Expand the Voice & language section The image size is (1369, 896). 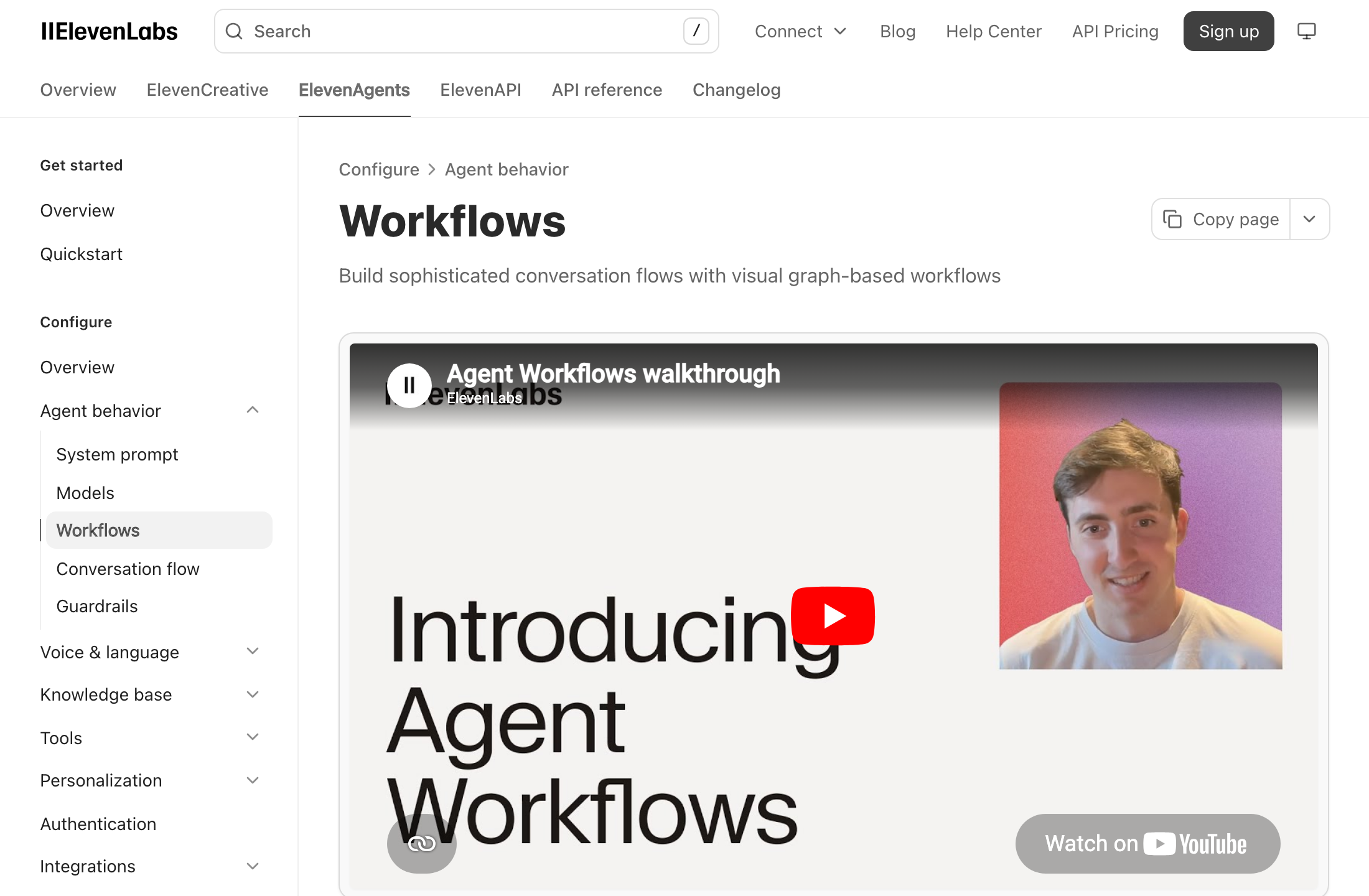pos(253,651)
